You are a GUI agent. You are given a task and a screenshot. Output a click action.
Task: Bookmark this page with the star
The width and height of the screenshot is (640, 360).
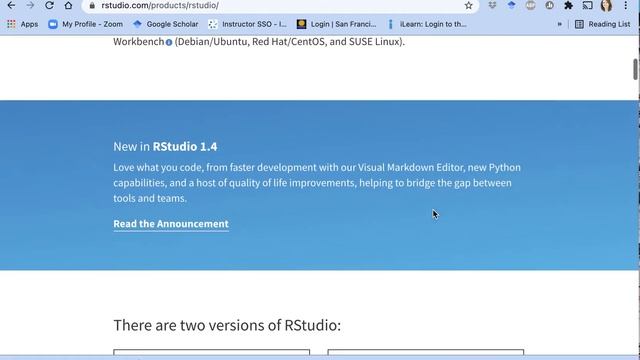point(469,6)
